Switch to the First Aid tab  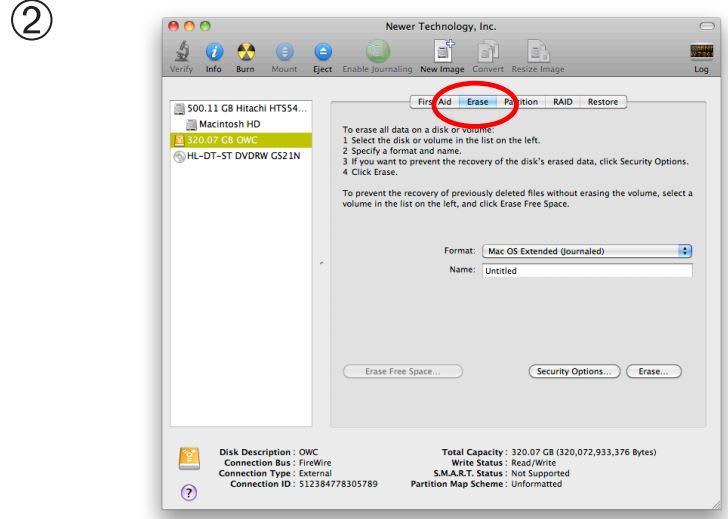(x=435, y=102)
